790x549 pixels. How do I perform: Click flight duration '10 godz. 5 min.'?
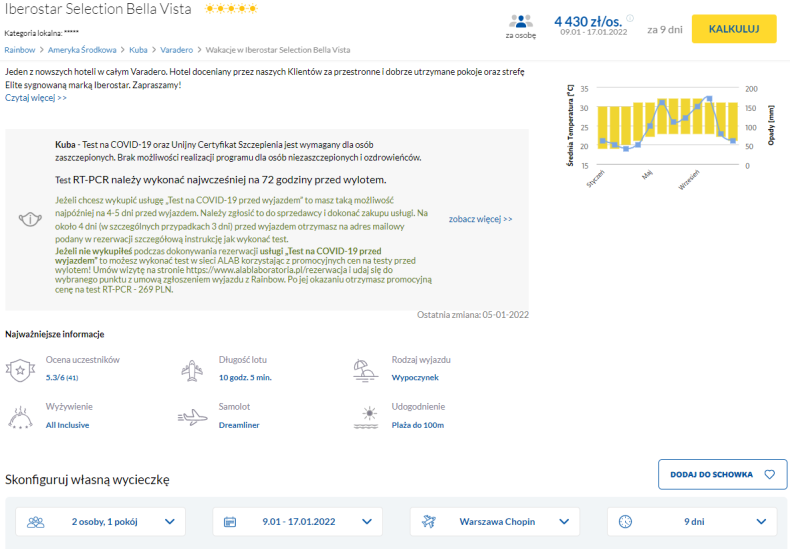[245, 377]
